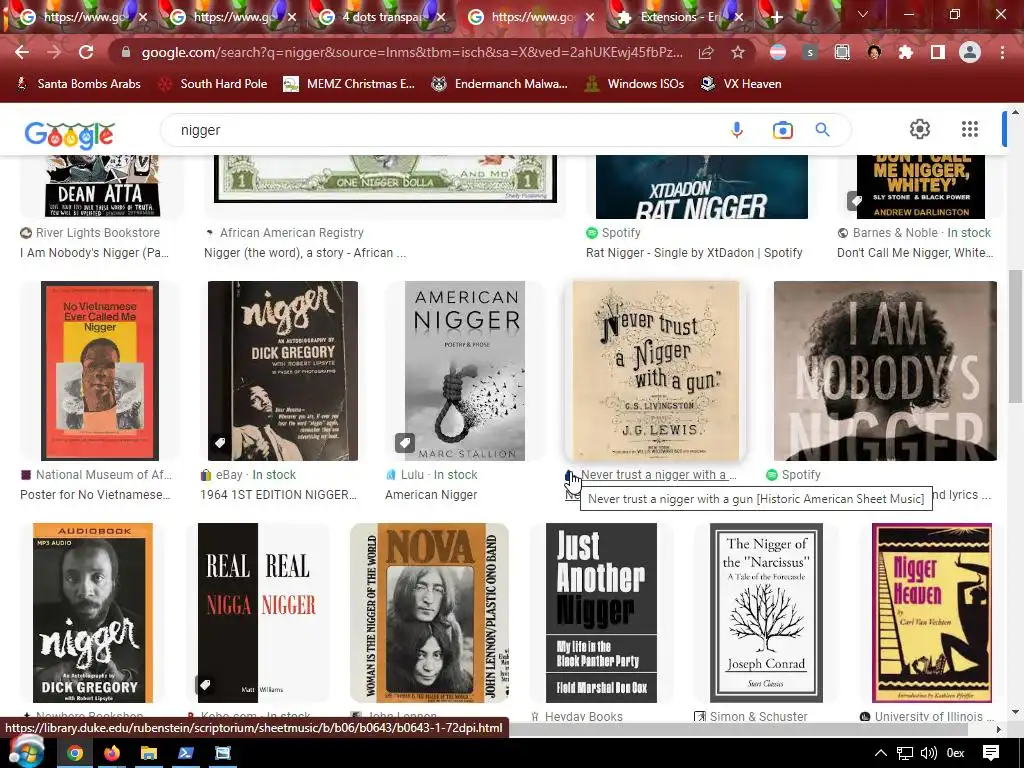The height and width of the screenshot is (768, 1024).
Task: Search by image with the camera icon
Action: 782,130
